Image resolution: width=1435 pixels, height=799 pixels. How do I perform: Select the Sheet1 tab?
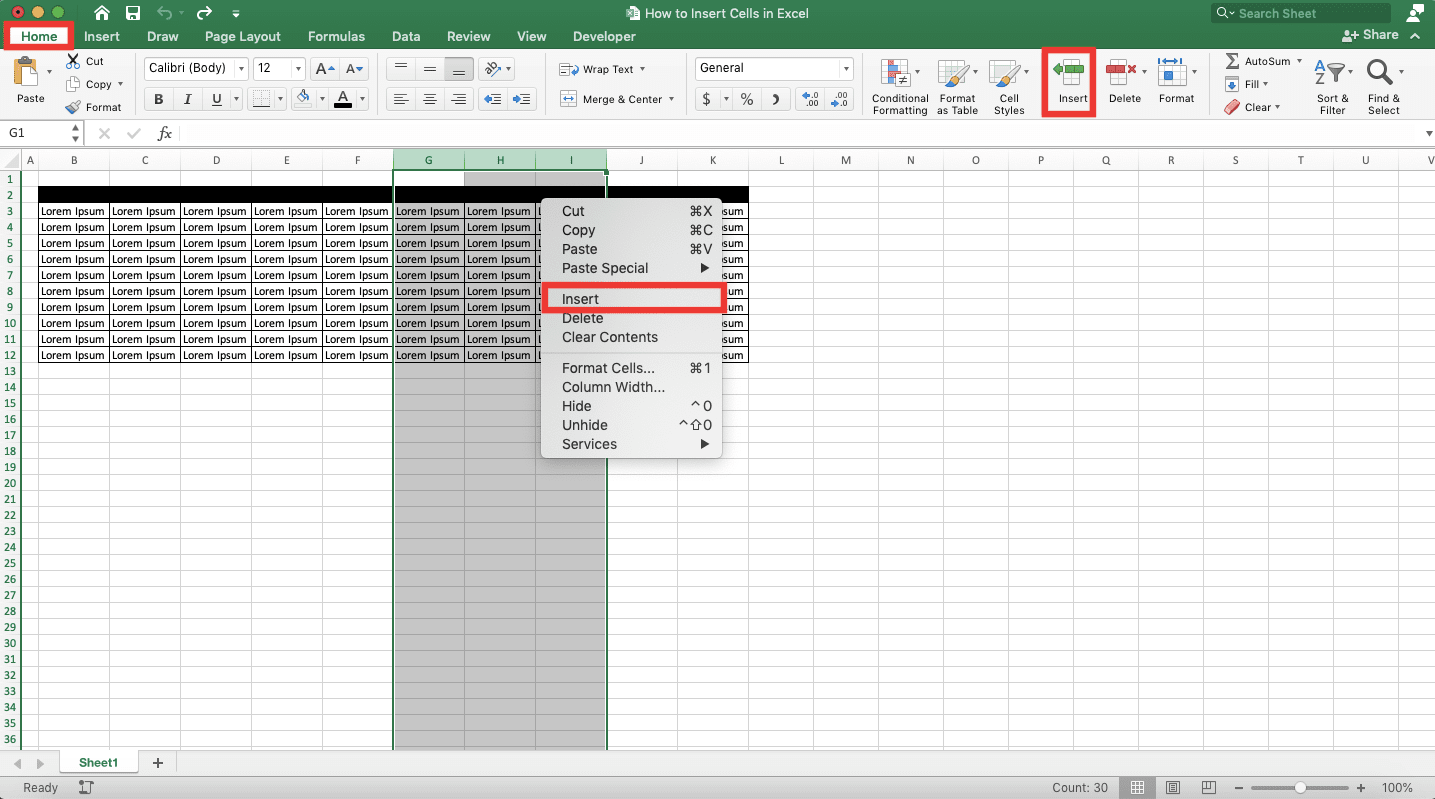98,762
